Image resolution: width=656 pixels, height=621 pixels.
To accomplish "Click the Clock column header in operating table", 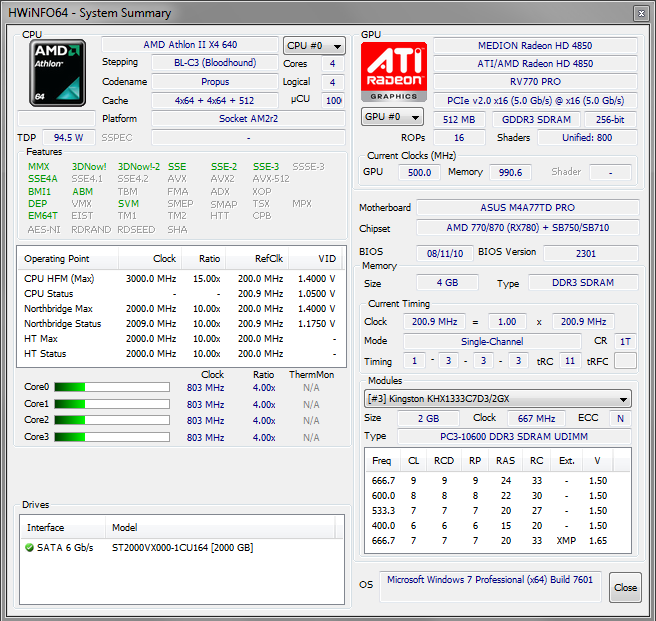I will 150,259.
